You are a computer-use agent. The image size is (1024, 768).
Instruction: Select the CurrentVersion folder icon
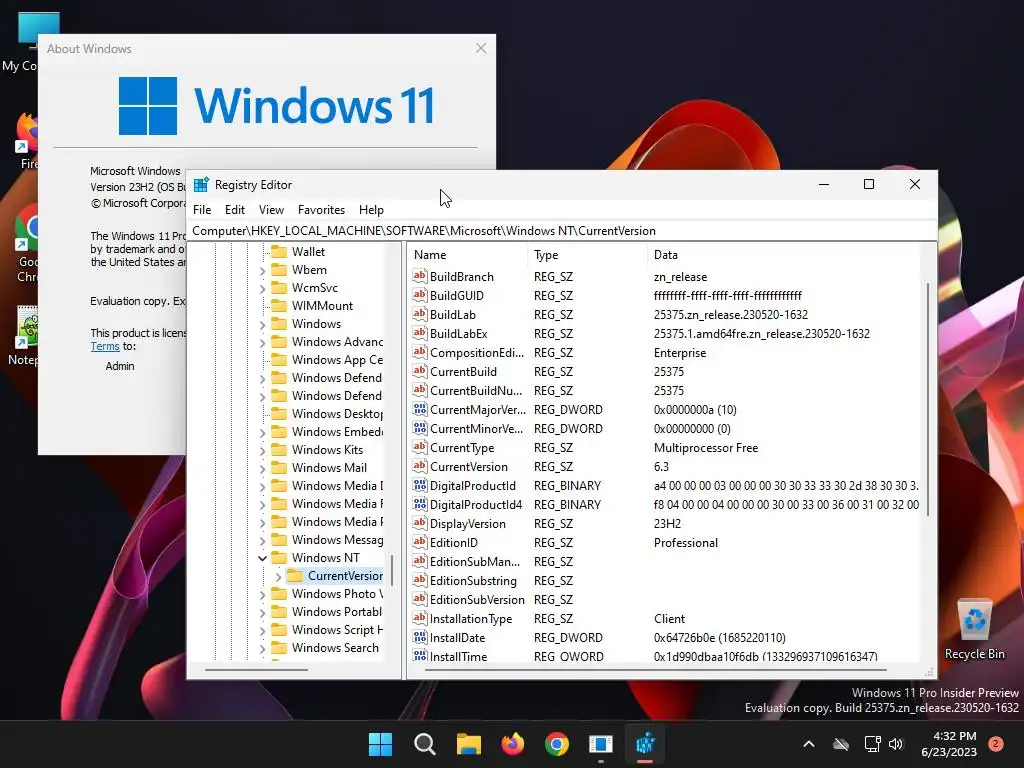[x=295, y=575]
